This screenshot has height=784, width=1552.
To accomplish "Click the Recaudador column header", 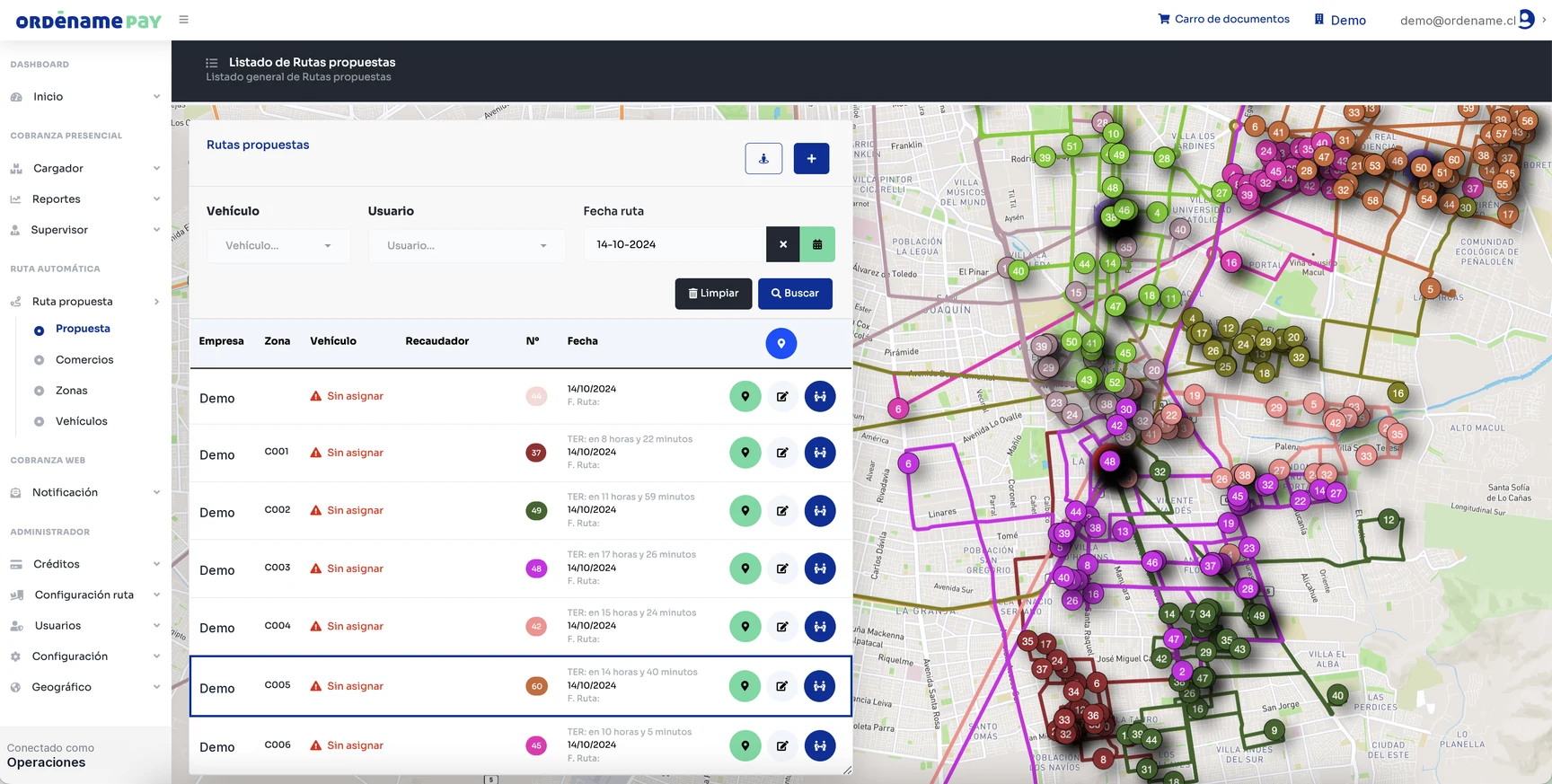I will (x=436, y=341).
